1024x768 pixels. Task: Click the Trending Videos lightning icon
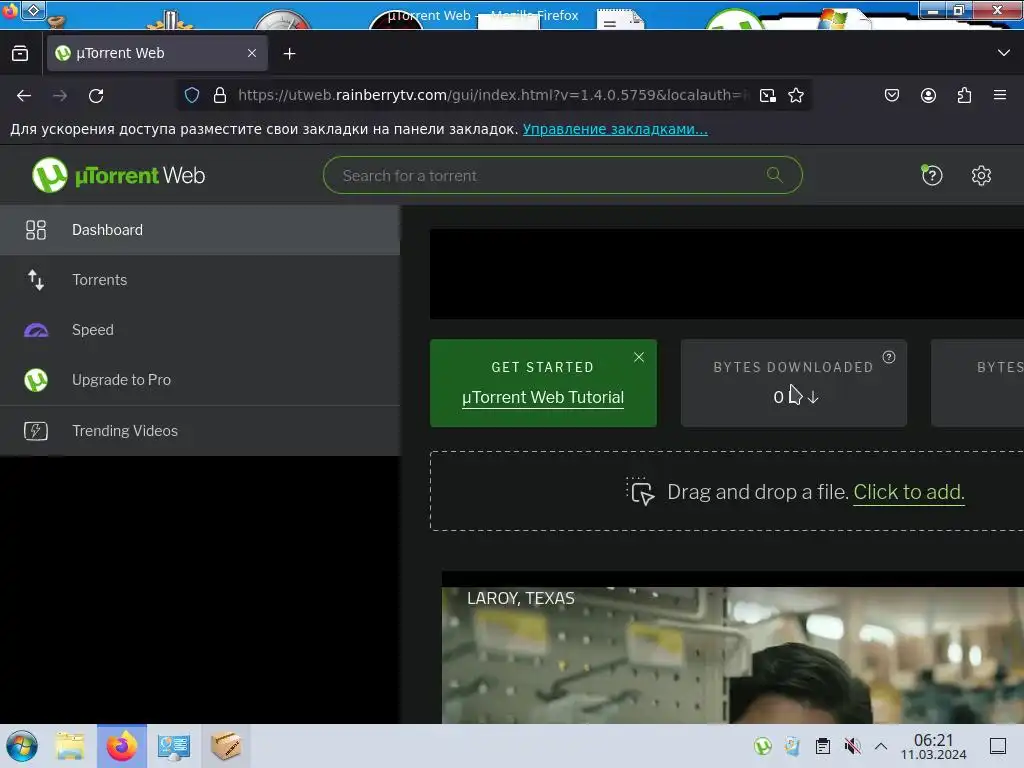[x=36, y=431]
